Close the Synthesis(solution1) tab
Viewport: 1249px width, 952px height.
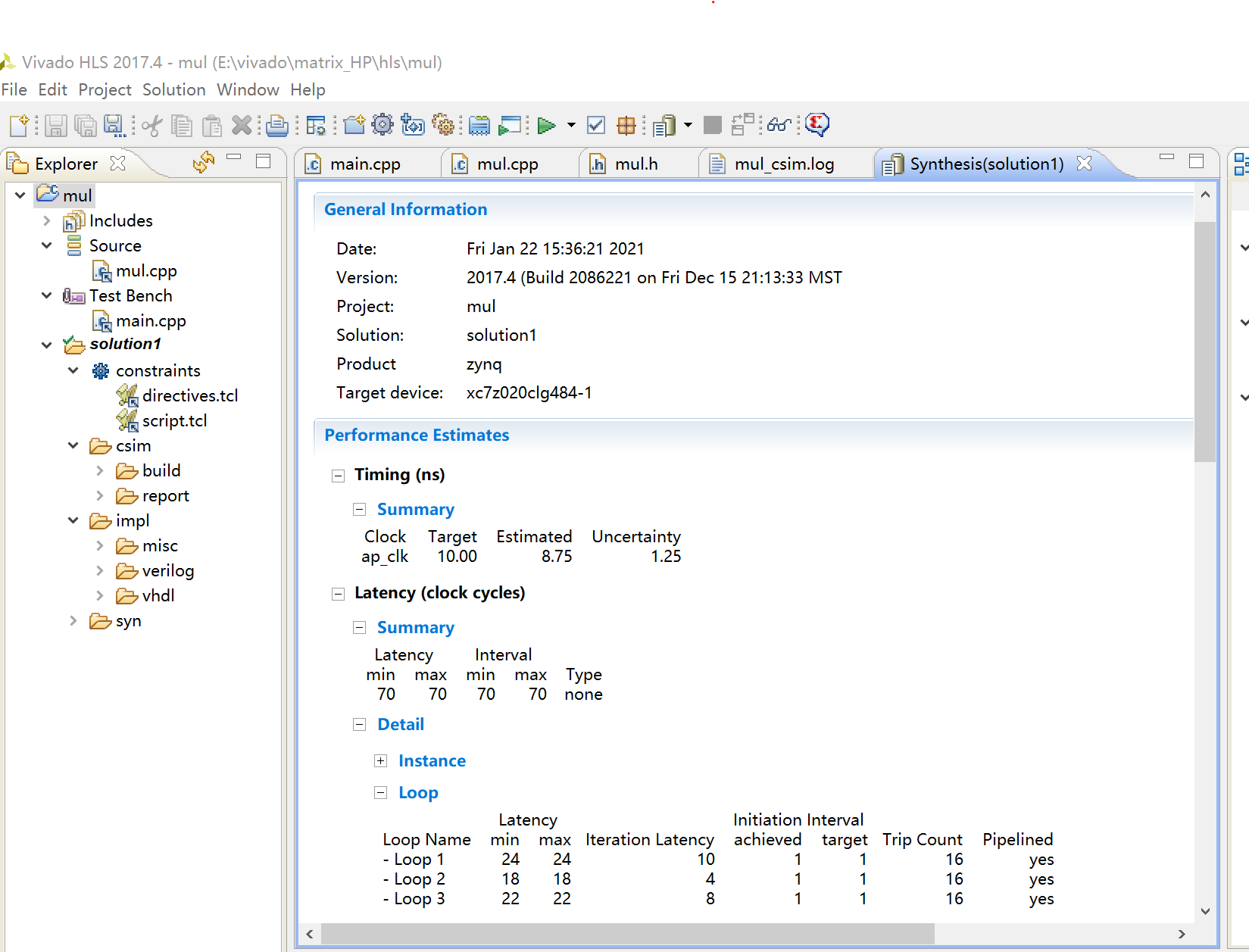click(1084, 164)
